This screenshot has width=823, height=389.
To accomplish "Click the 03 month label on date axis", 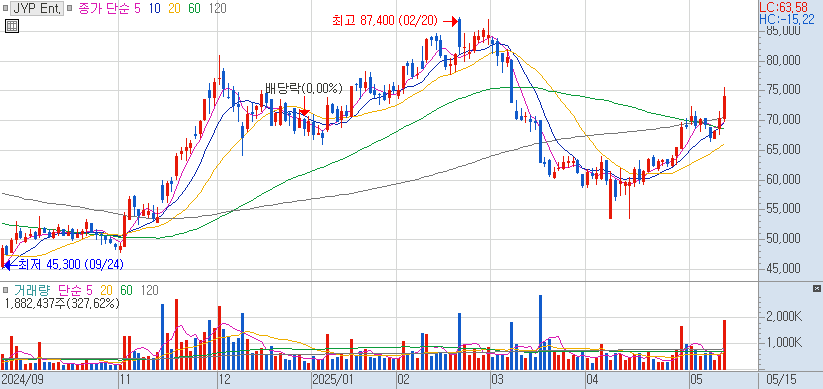I will click(497, 379).
